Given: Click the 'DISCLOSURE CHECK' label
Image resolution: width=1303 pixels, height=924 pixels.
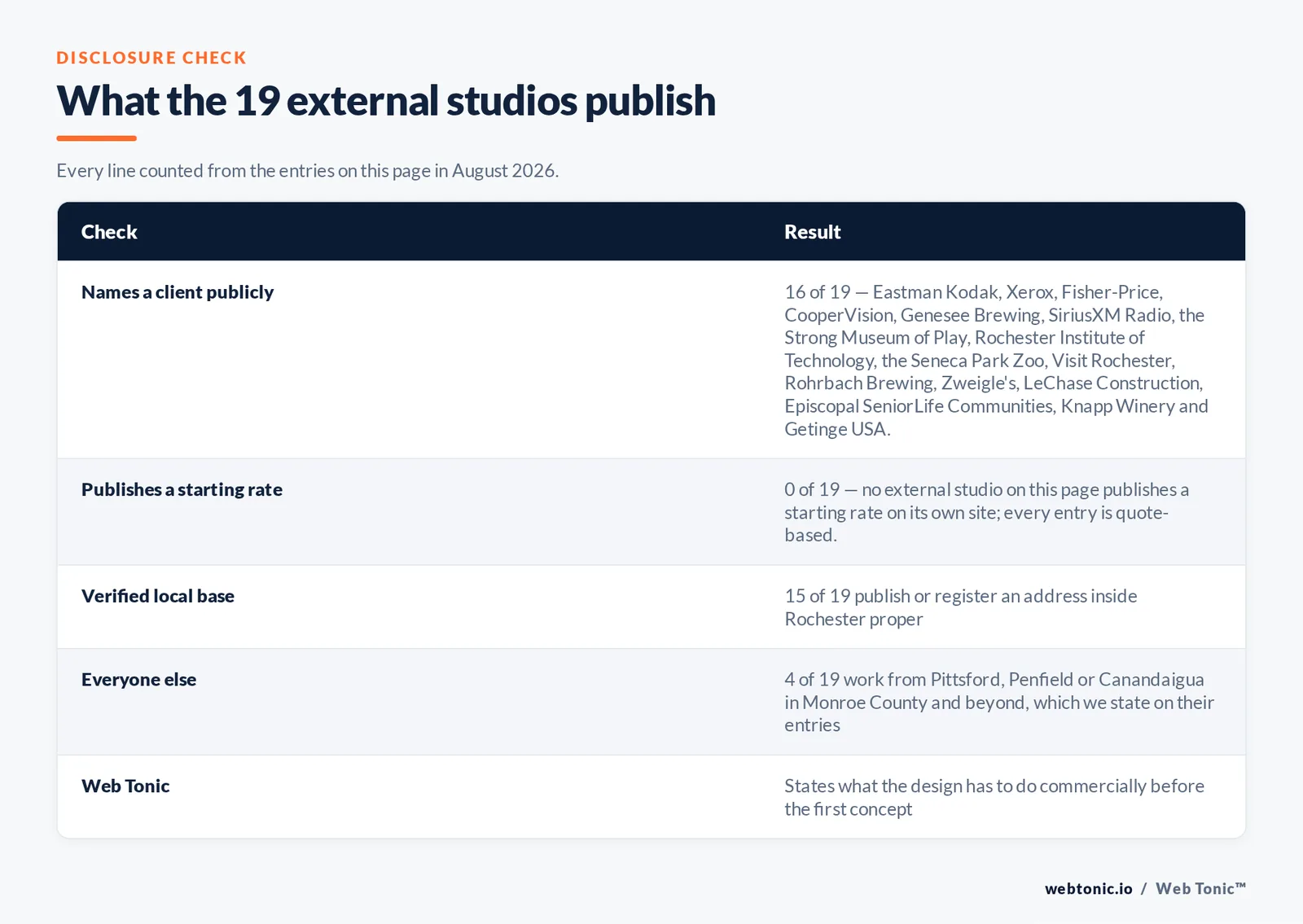Looking at the screenshot, I should pos(151,58).
